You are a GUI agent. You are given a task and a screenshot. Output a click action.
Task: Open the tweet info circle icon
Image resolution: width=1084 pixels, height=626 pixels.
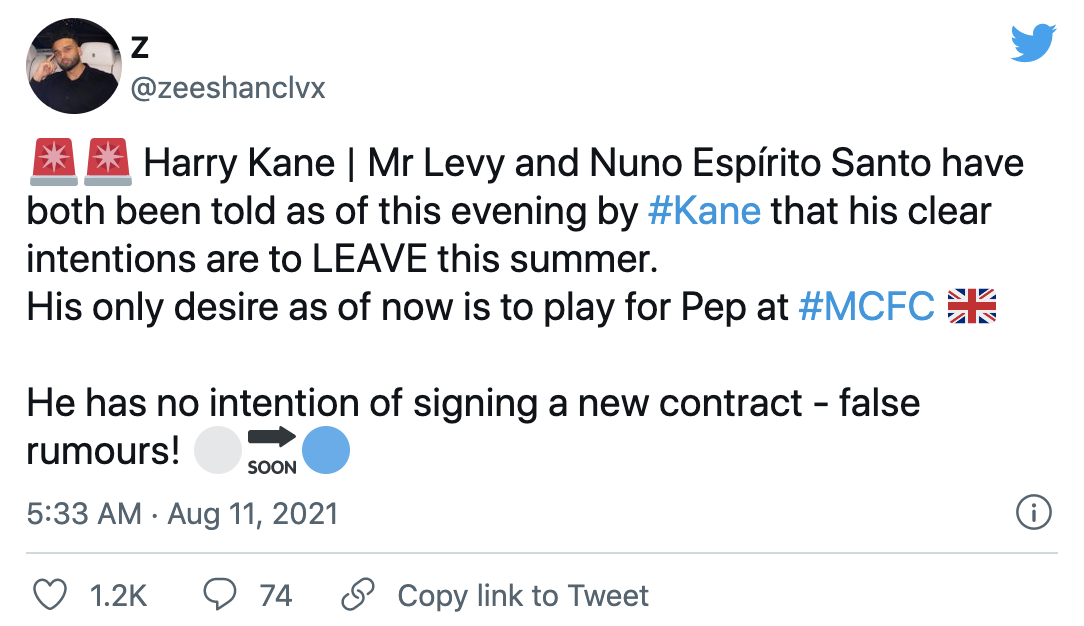[1033, 514]
